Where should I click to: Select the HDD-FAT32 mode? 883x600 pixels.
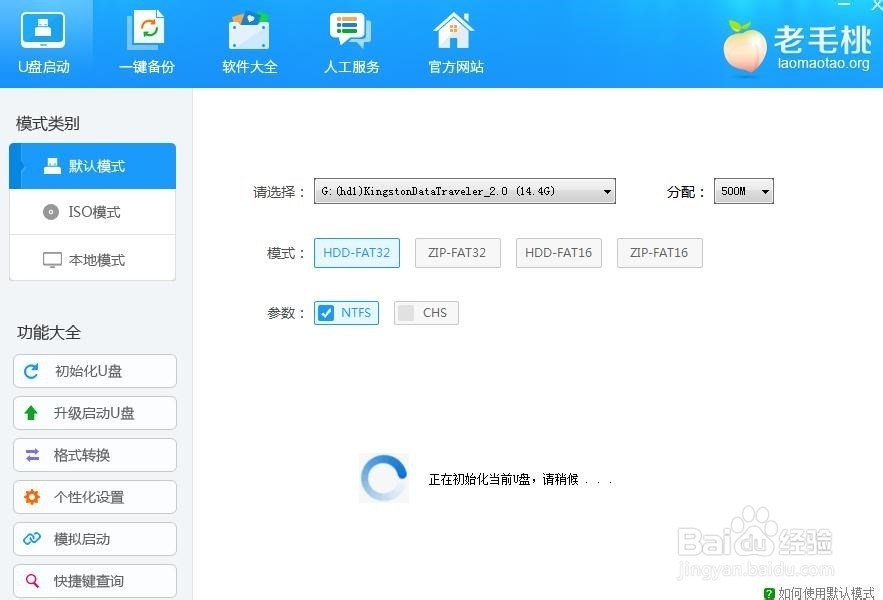tap(356, 252)
